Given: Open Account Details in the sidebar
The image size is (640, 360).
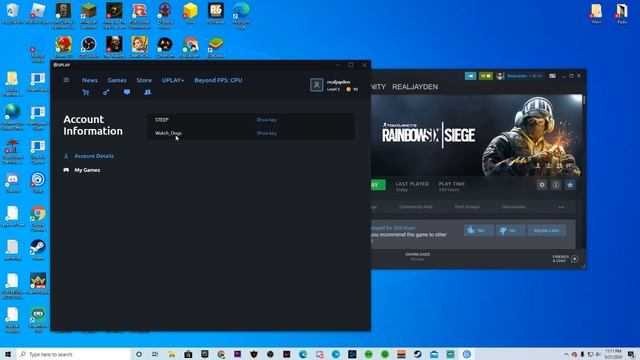Looking at the screenshot, I should click(x=94, y=156).
